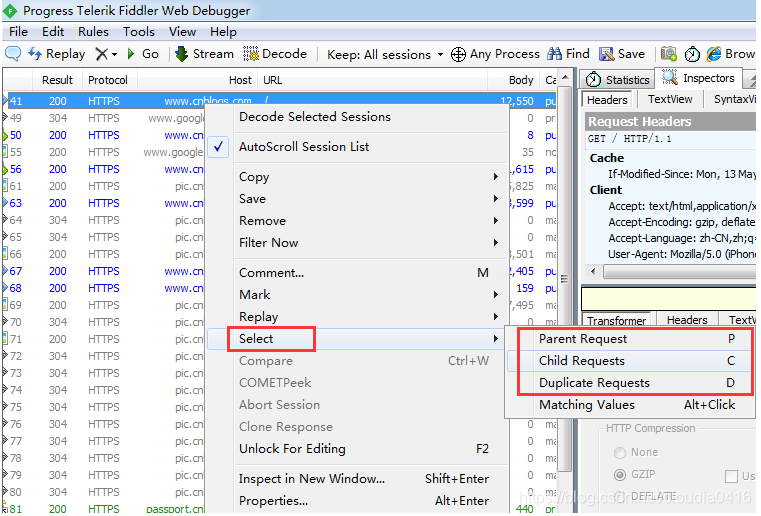
Task: Toggle the Decode toolbar button
Action: coord(275,54)
